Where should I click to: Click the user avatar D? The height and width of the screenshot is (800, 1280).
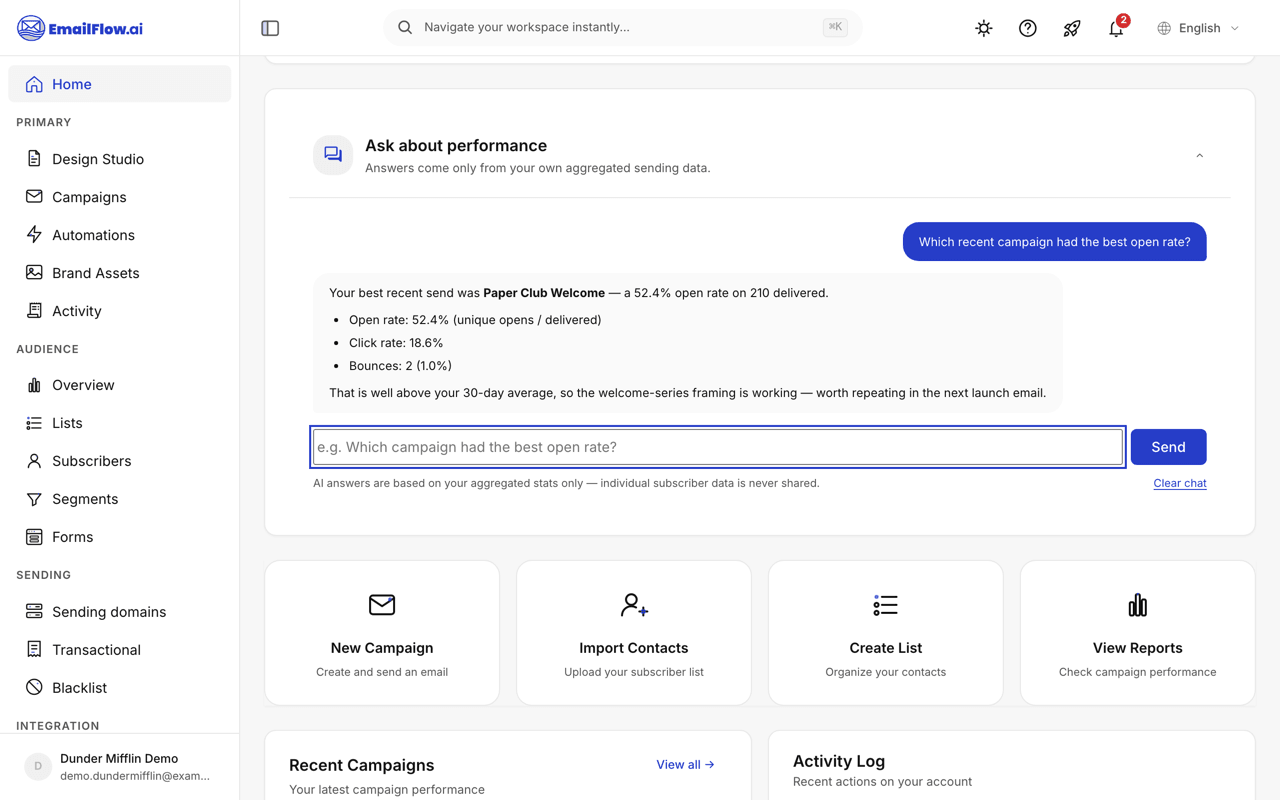tap(38, 767)
